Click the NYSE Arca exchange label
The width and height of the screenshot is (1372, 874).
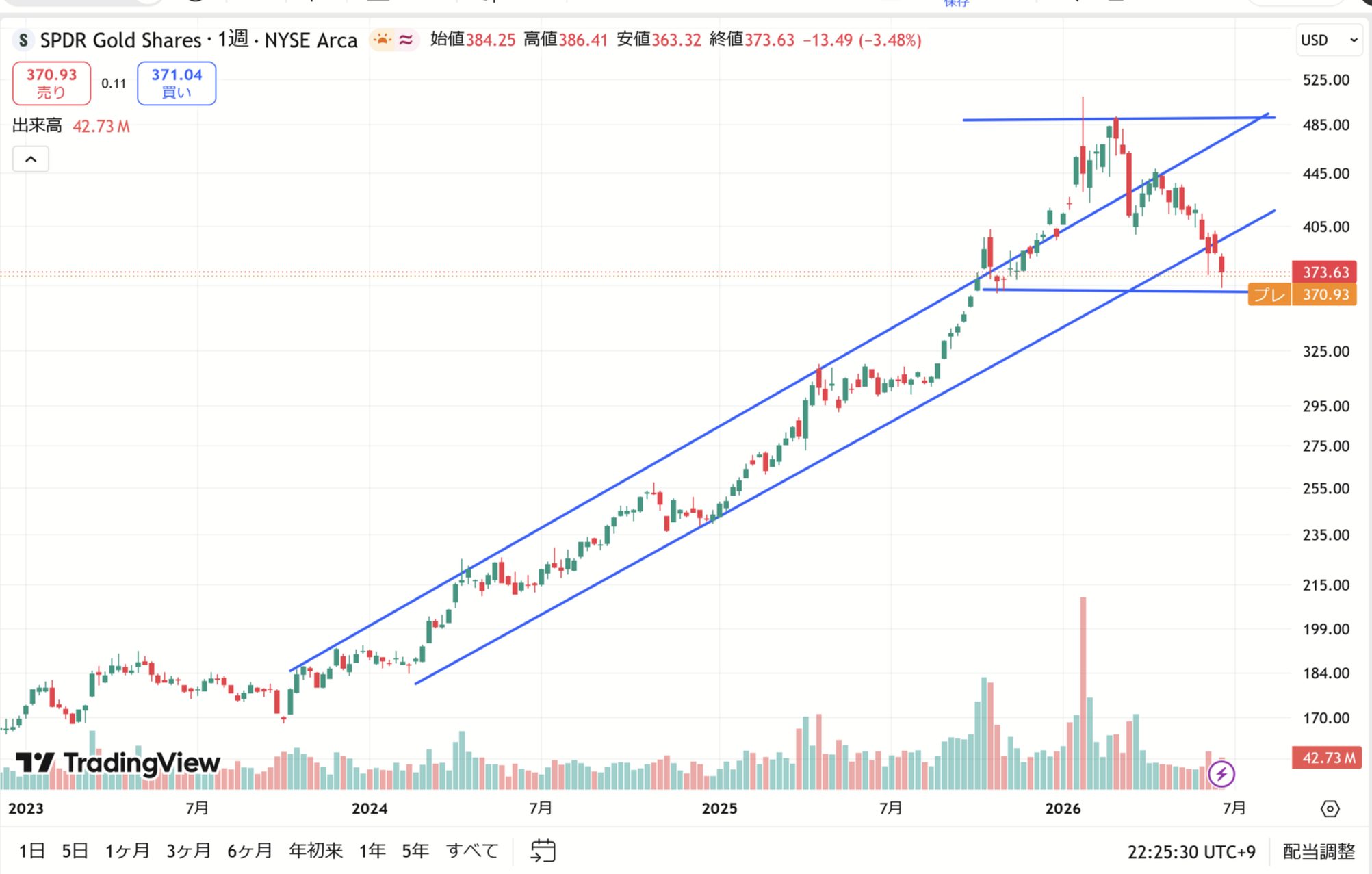(x=311, y=40)
